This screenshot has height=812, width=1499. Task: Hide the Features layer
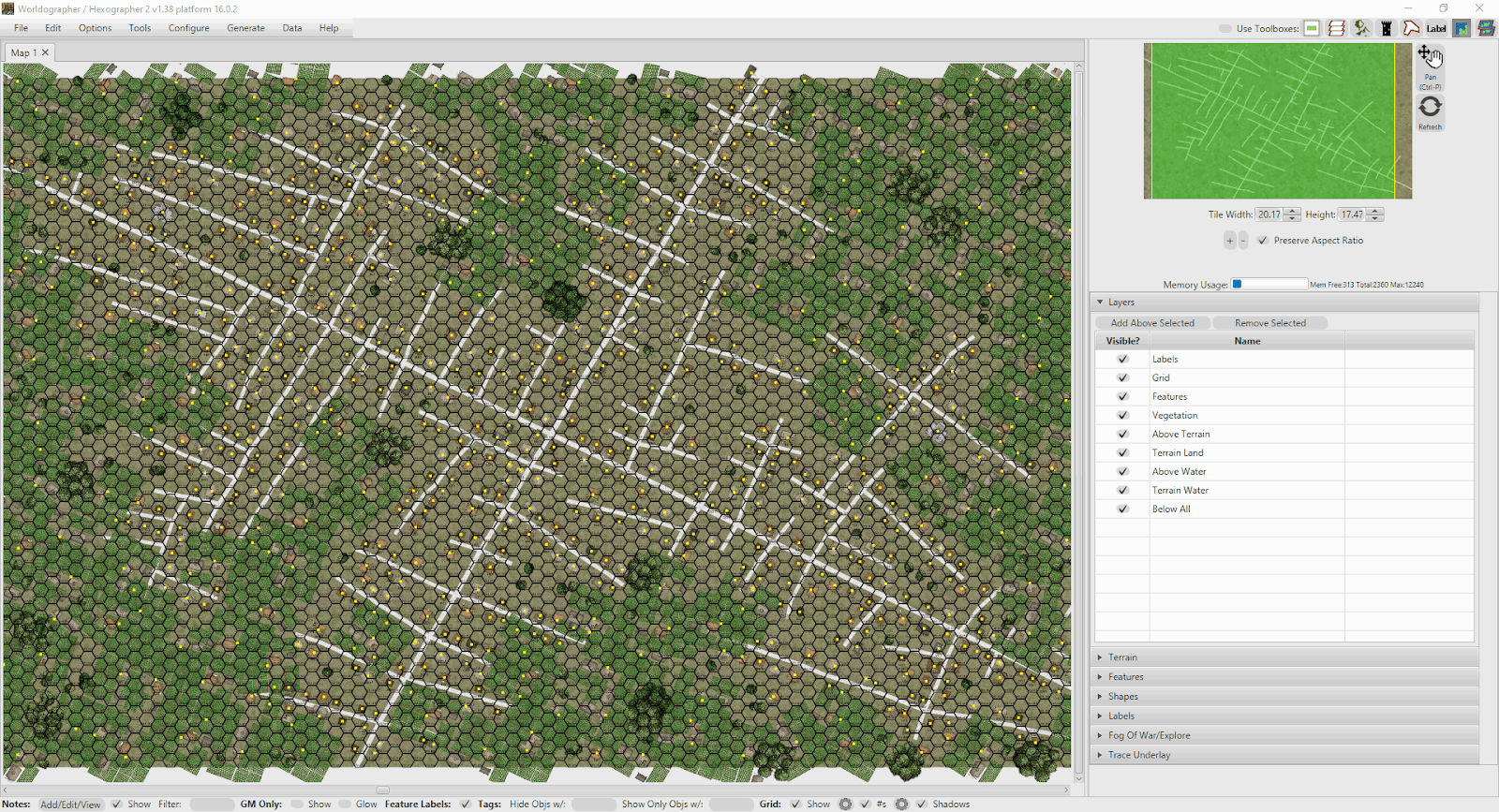pyautogui.click(x=1122, y=396)
